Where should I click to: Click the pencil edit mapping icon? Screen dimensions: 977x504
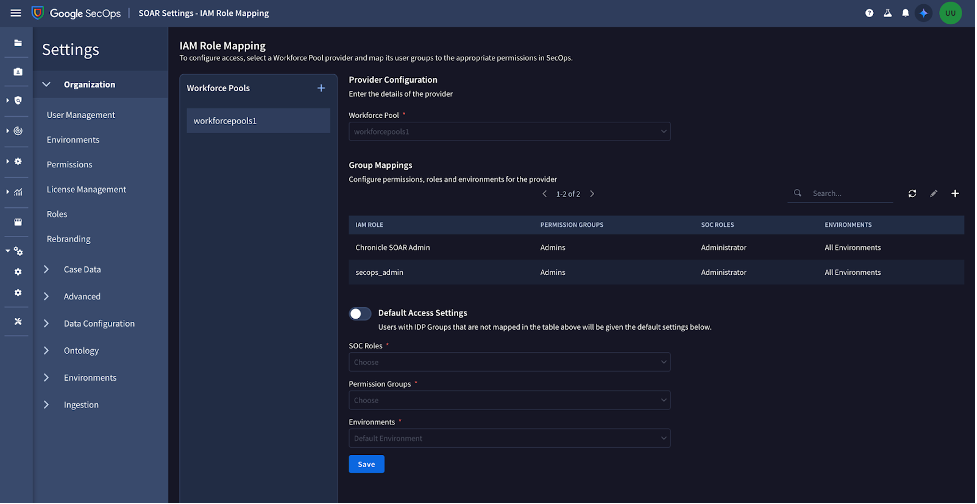pyautogui.click(x=933, y=193)
